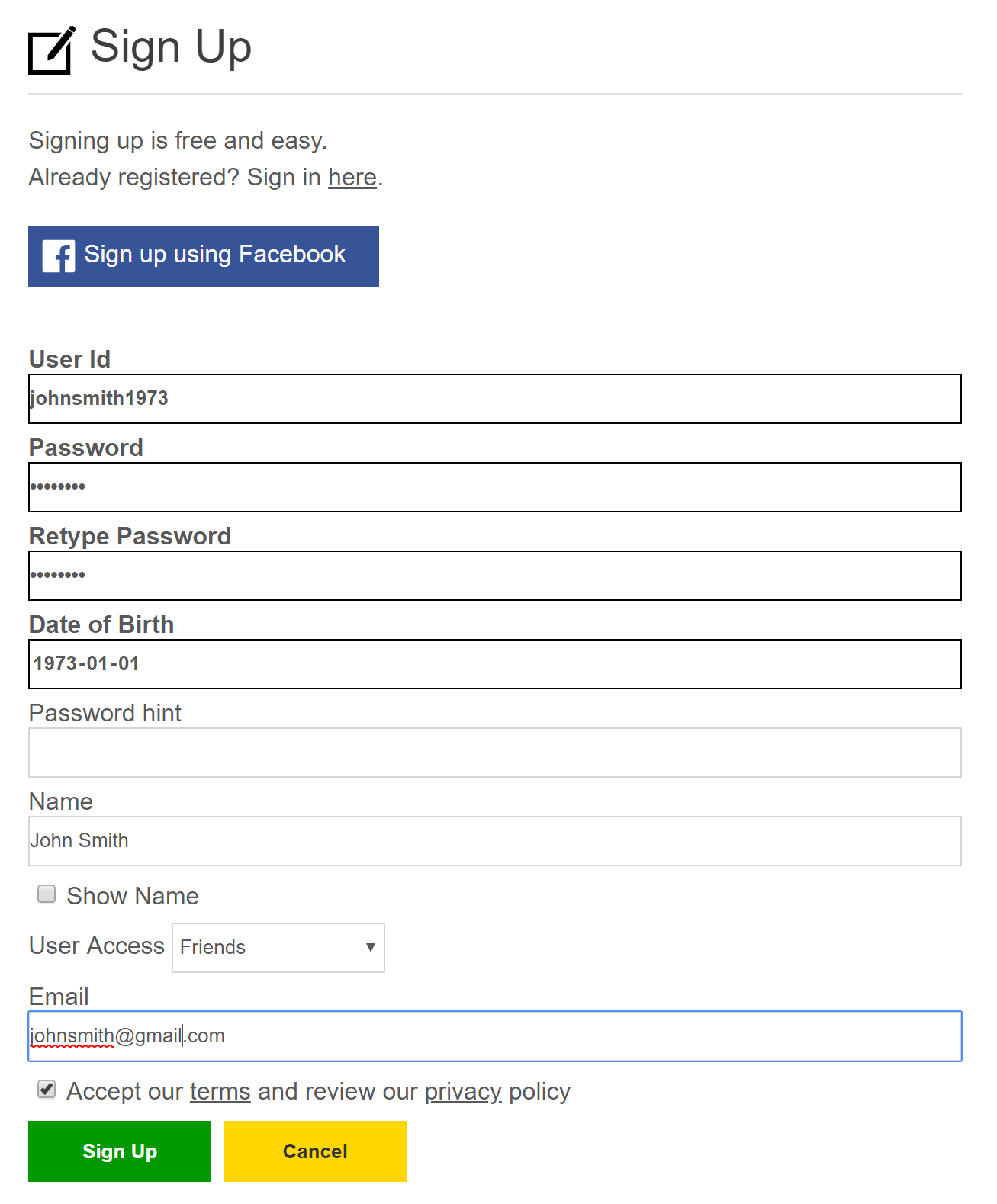
Task: Focus the User Id field
Action: [x=495, y=399]
